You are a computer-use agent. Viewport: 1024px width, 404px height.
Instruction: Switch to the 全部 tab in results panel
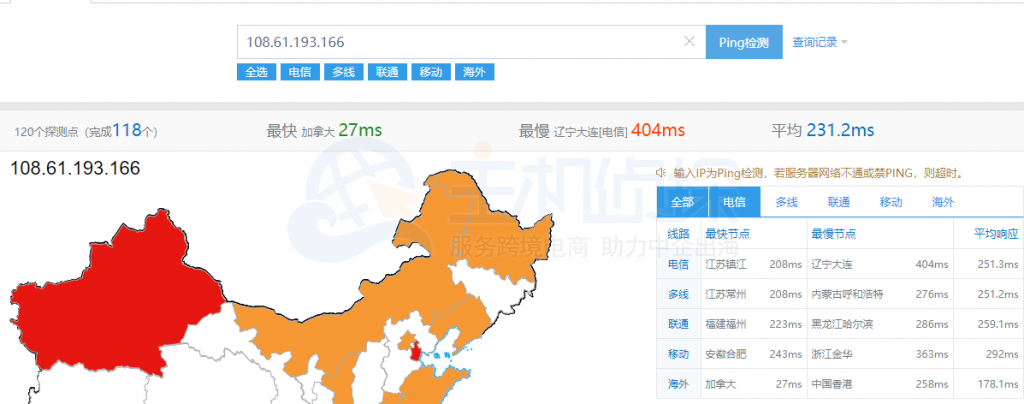[x=683, y=202]
